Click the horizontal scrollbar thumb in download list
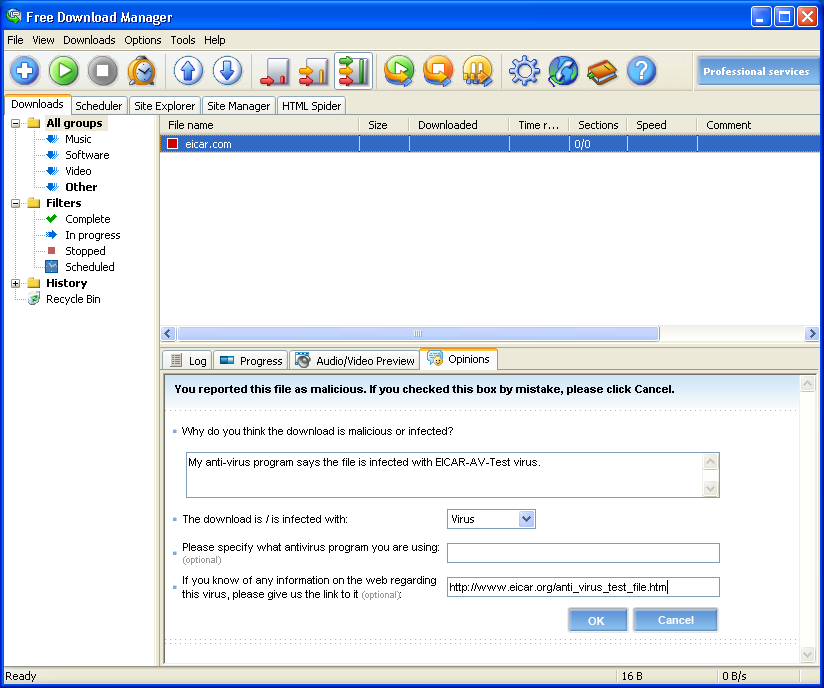 tap(418, 334)
